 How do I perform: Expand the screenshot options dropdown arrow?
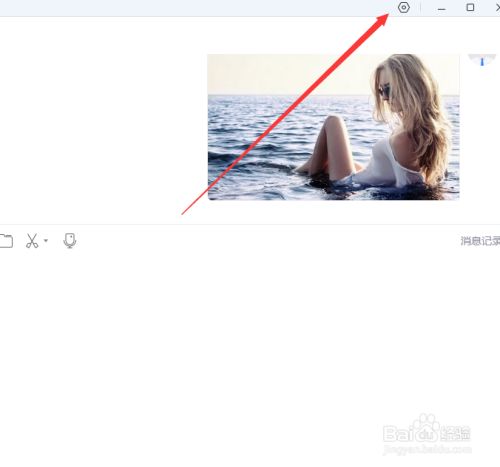coord(46,240)
